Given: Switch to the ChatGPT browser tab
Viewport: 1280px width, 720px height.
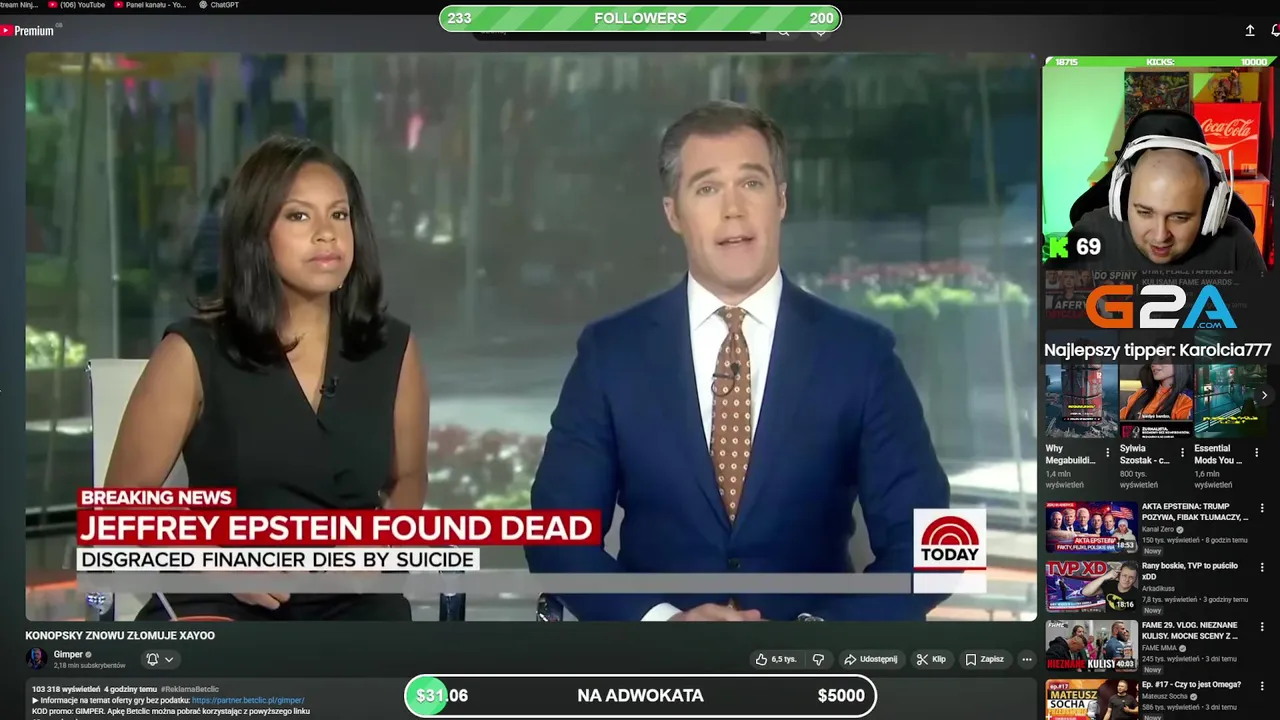Looking at the screenshot, I should 218,5.
